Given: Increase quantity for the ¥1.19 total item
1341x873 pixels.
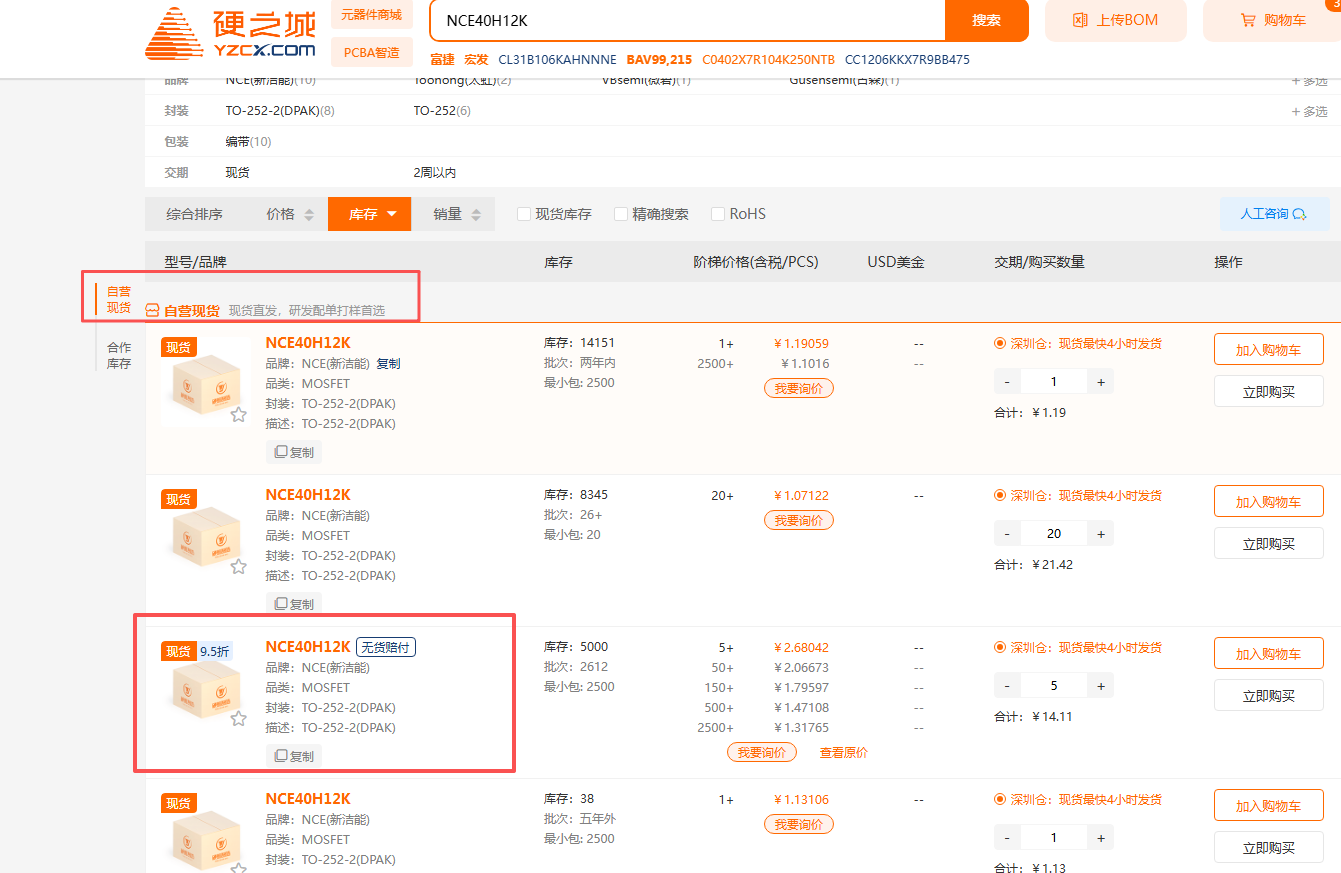Looking at the screenshot, I should (1101, 382).
